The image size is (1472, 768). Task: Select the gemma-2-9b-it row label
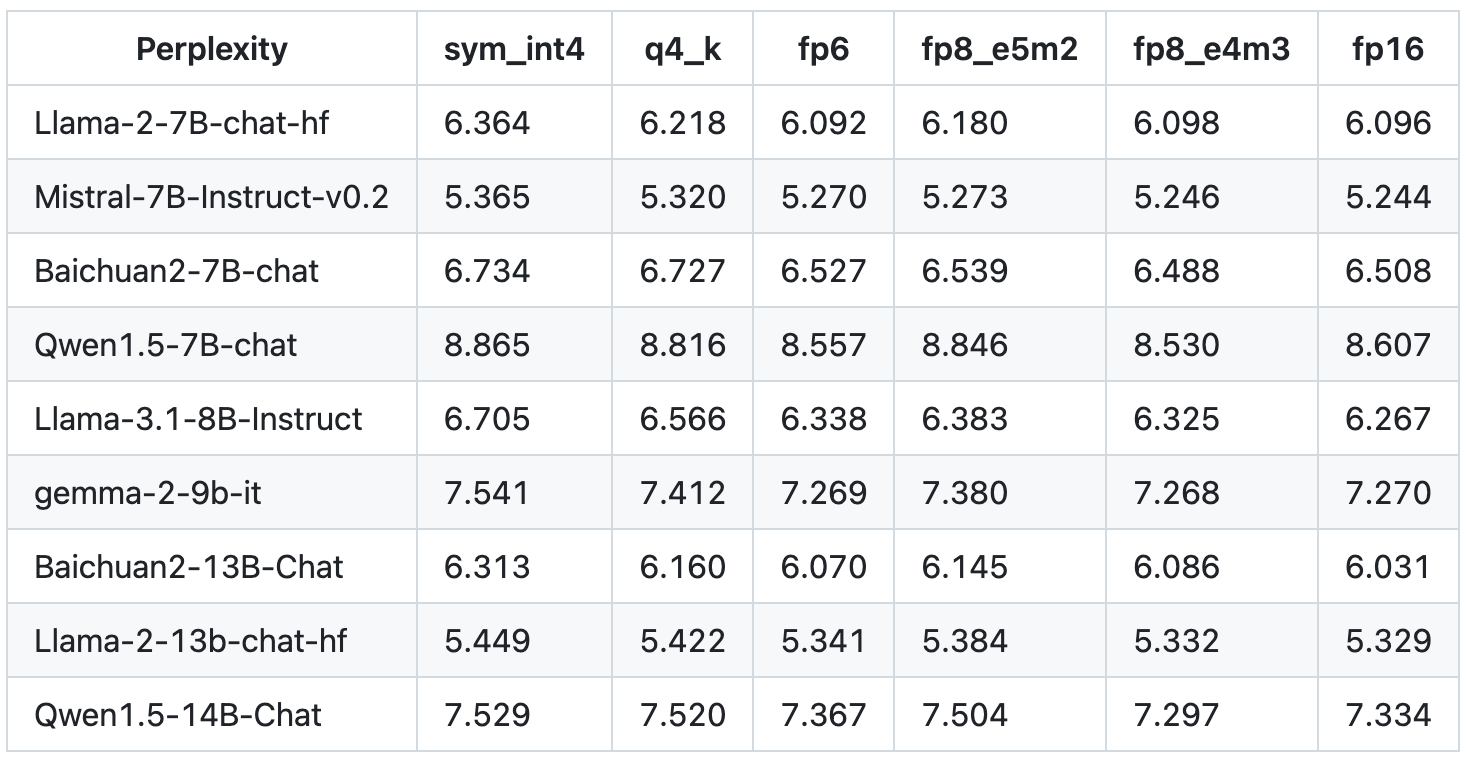click(x=148, y=493)
